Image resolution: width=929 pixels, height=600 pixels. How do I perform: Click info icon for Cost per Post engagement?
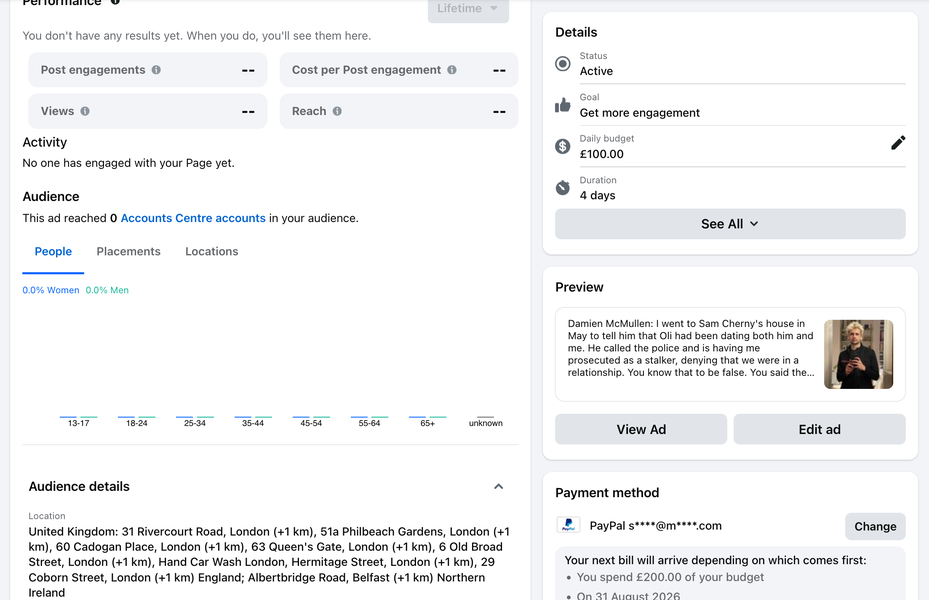pyautogui.click(x=452, y=70)
